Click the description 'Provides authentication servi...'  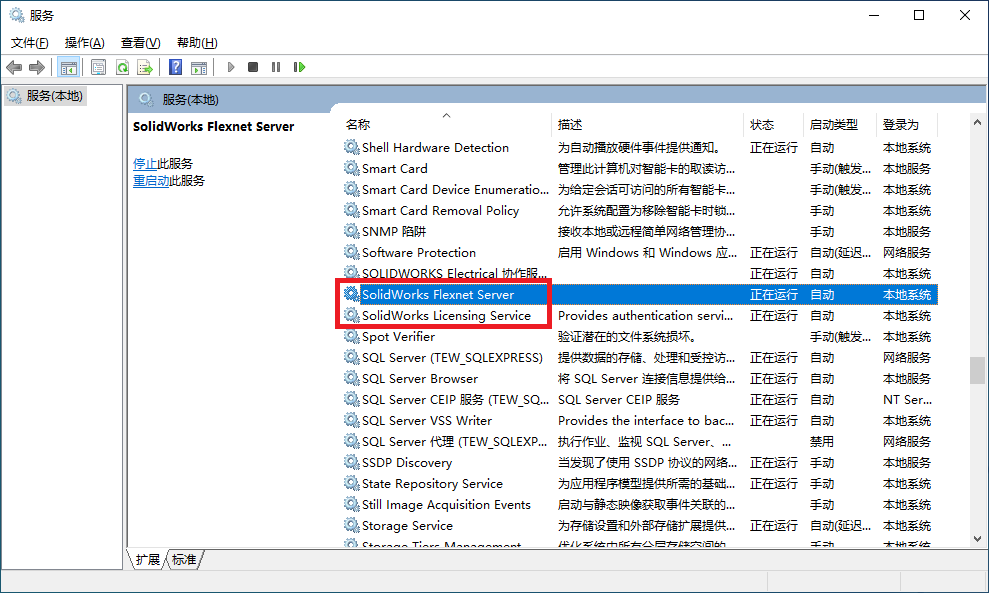click(646, 315)
